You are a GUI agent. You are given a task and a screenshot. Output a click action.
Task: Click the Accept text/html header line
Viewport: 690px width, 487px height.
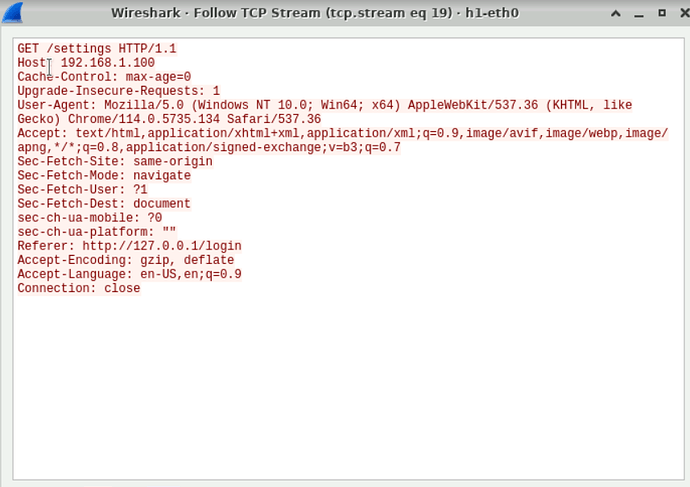(x=343, y=140)
